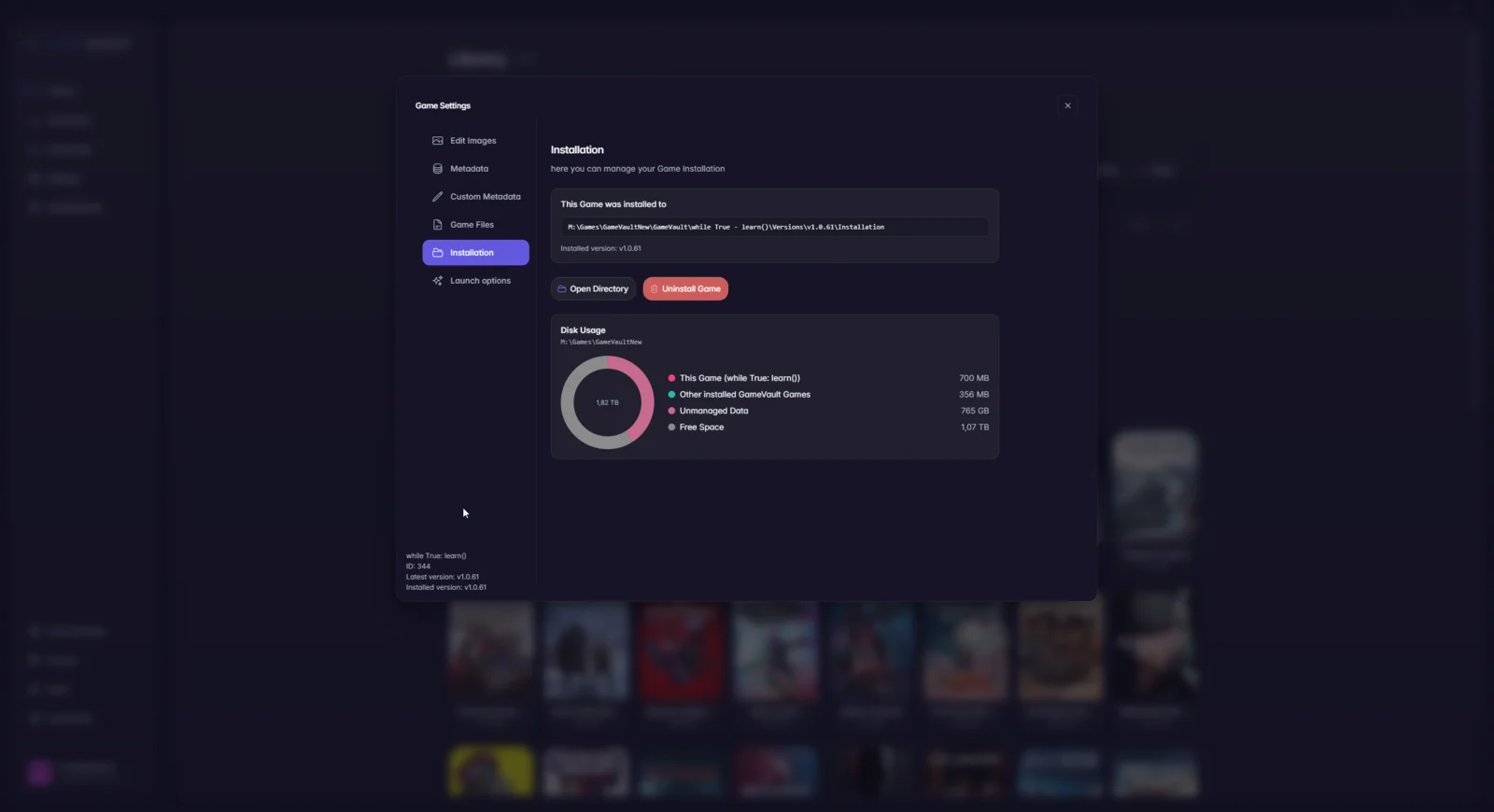1494x812 pixels.
Task: Click the "ID: 344" footer text
Action: (418, 567)
